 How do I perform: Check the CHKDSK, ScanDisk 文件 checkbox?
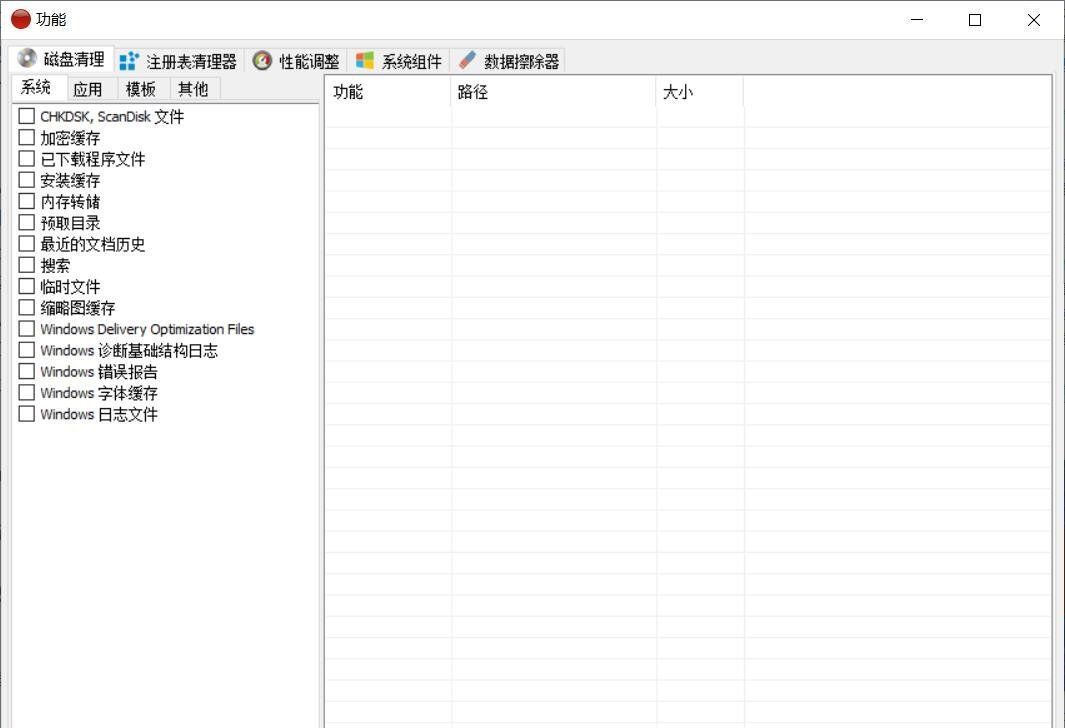click(x=26, y=116)
